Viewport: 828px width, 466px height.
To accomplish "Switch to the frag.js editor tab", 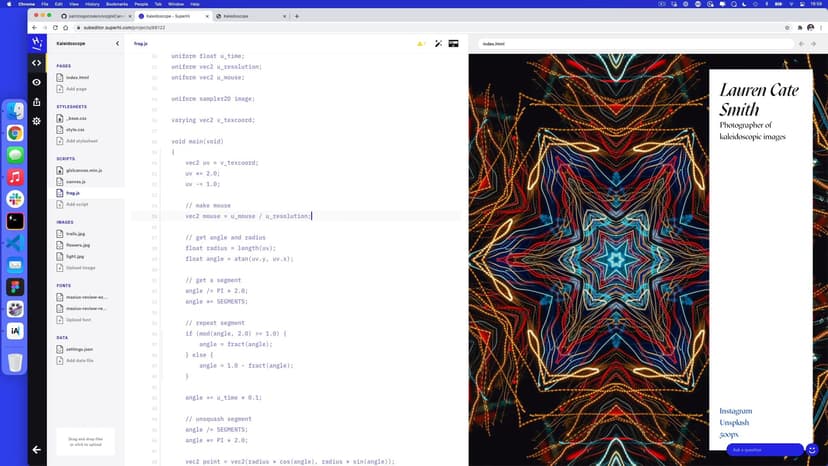I will tap(141, 44).
